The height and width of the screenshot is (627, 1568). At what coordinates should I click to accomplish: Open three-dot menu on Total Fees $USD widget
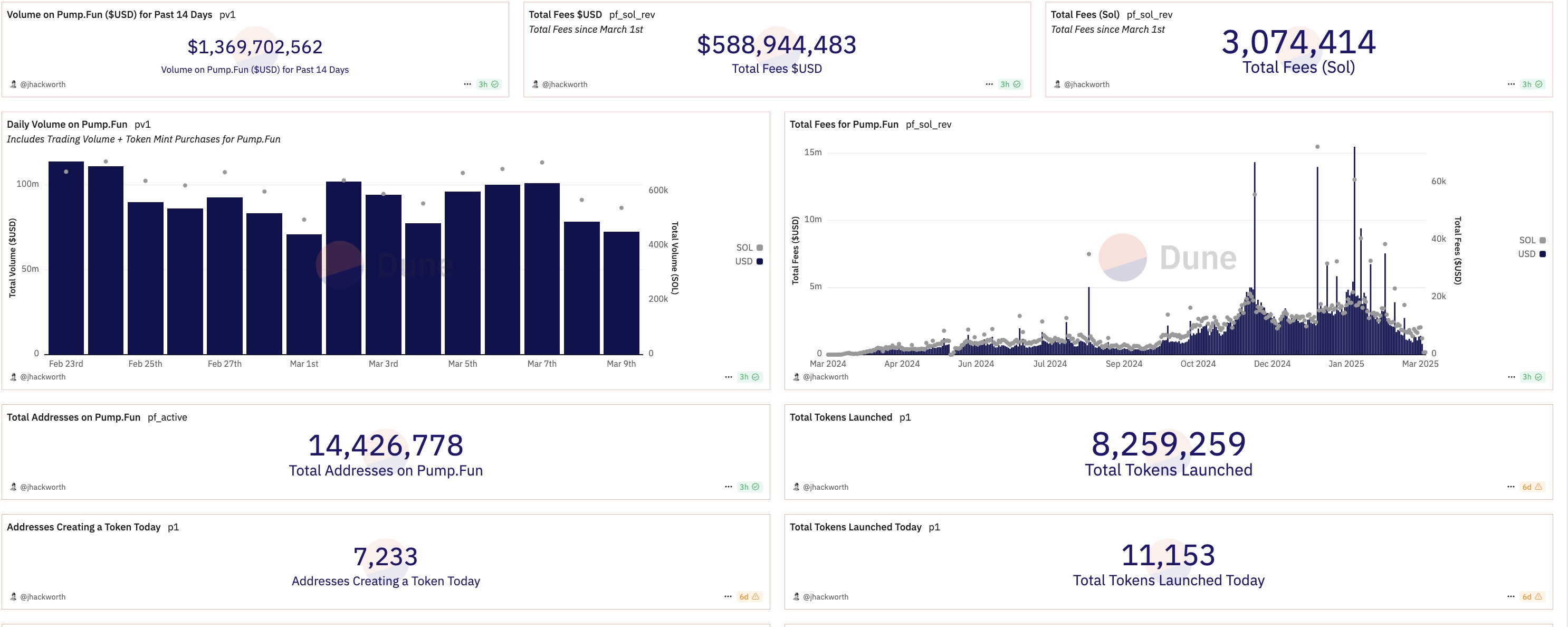click(x=989, y=84)
